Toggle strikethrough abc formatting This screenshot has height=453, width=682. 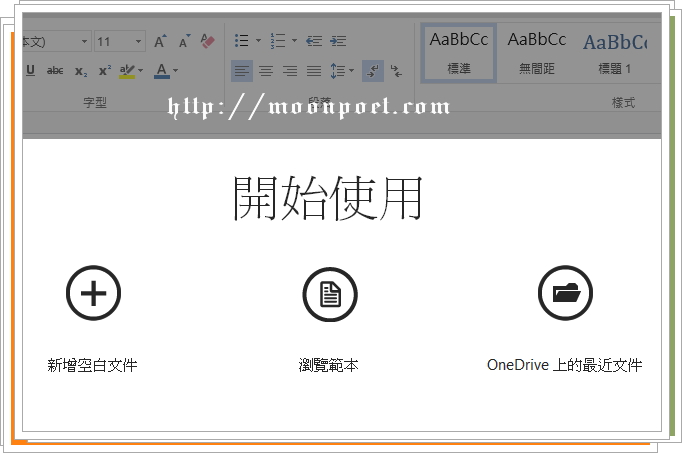(x=55, y=70)
